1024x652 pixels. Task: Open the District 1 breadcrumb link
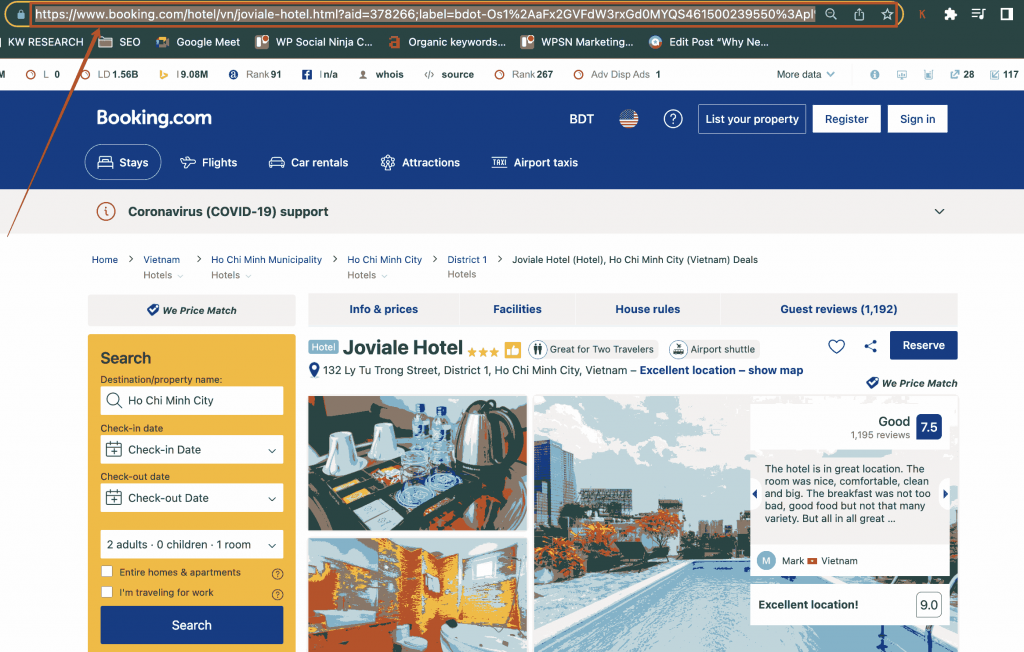[x=467, y=259]
